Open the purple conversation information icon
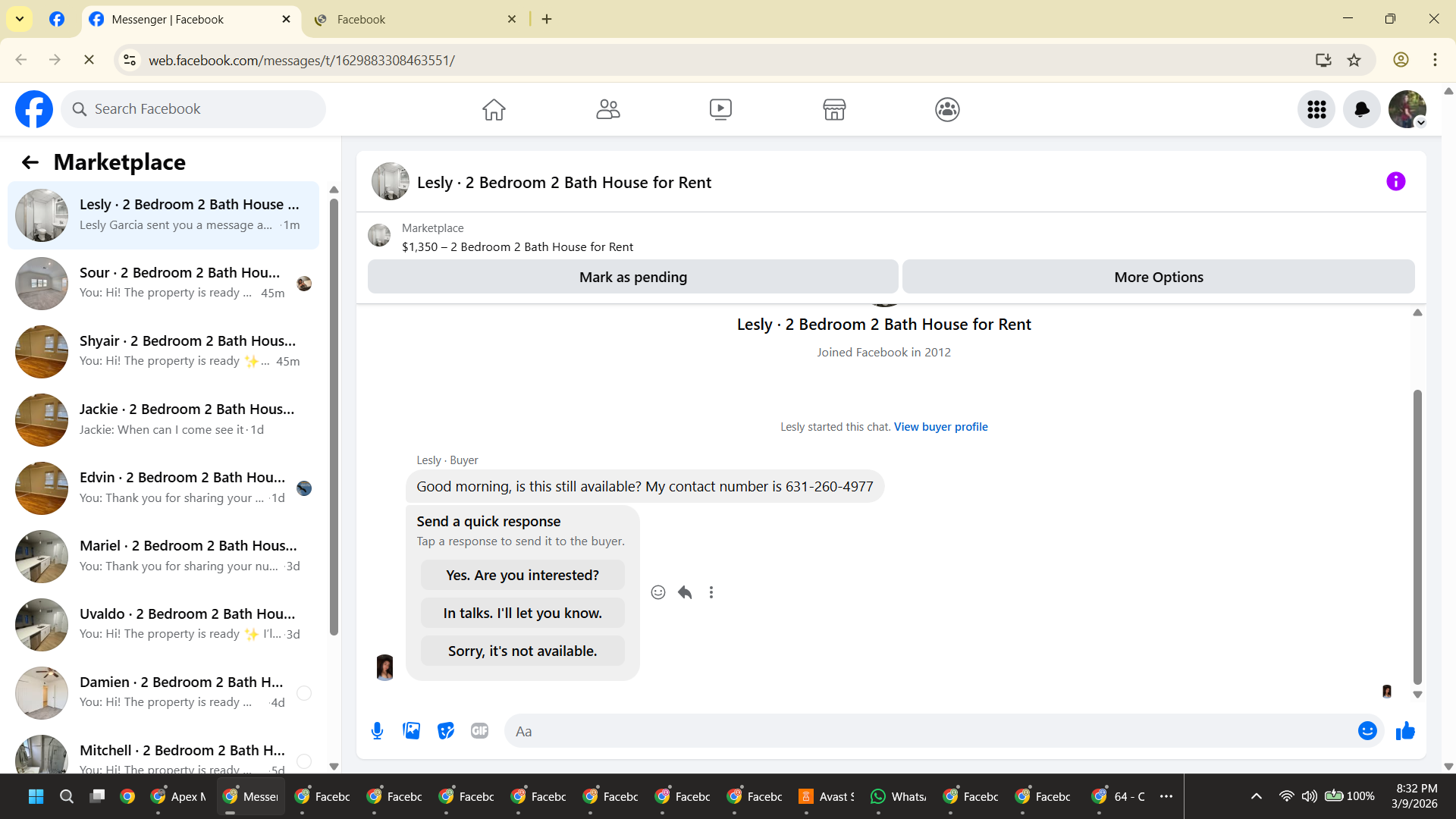Image resolution: width=1456 pixels, height=819 pixels. (1395, 182)
